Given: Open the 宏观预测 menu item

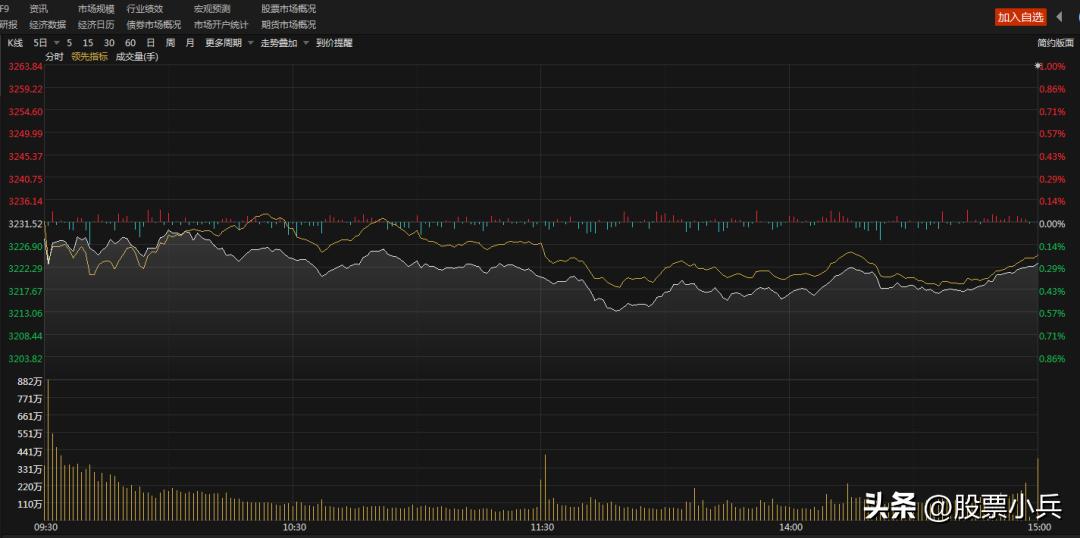Looking at the screenshot, I should (212, 9).
